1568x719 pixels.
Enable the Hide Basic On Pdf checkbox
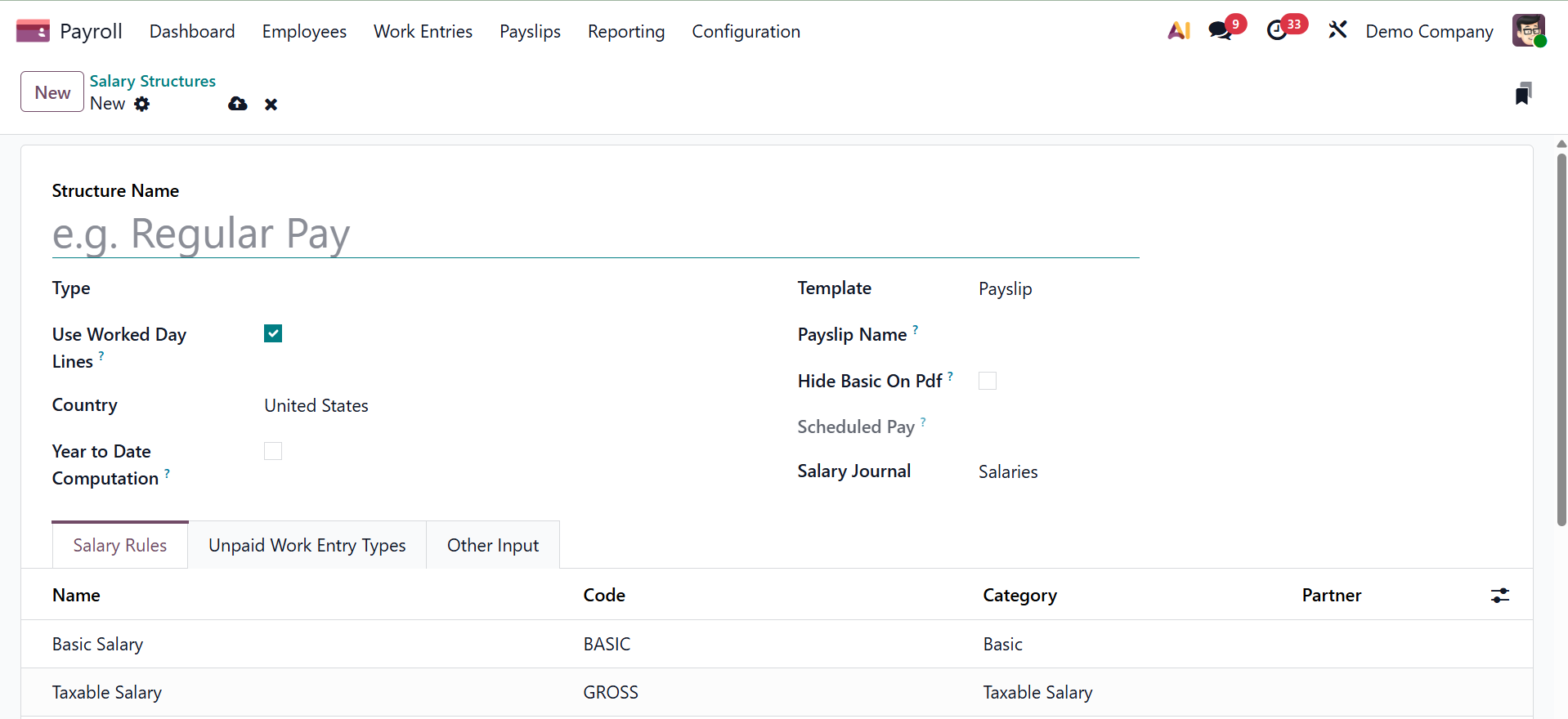coord(988,381)
